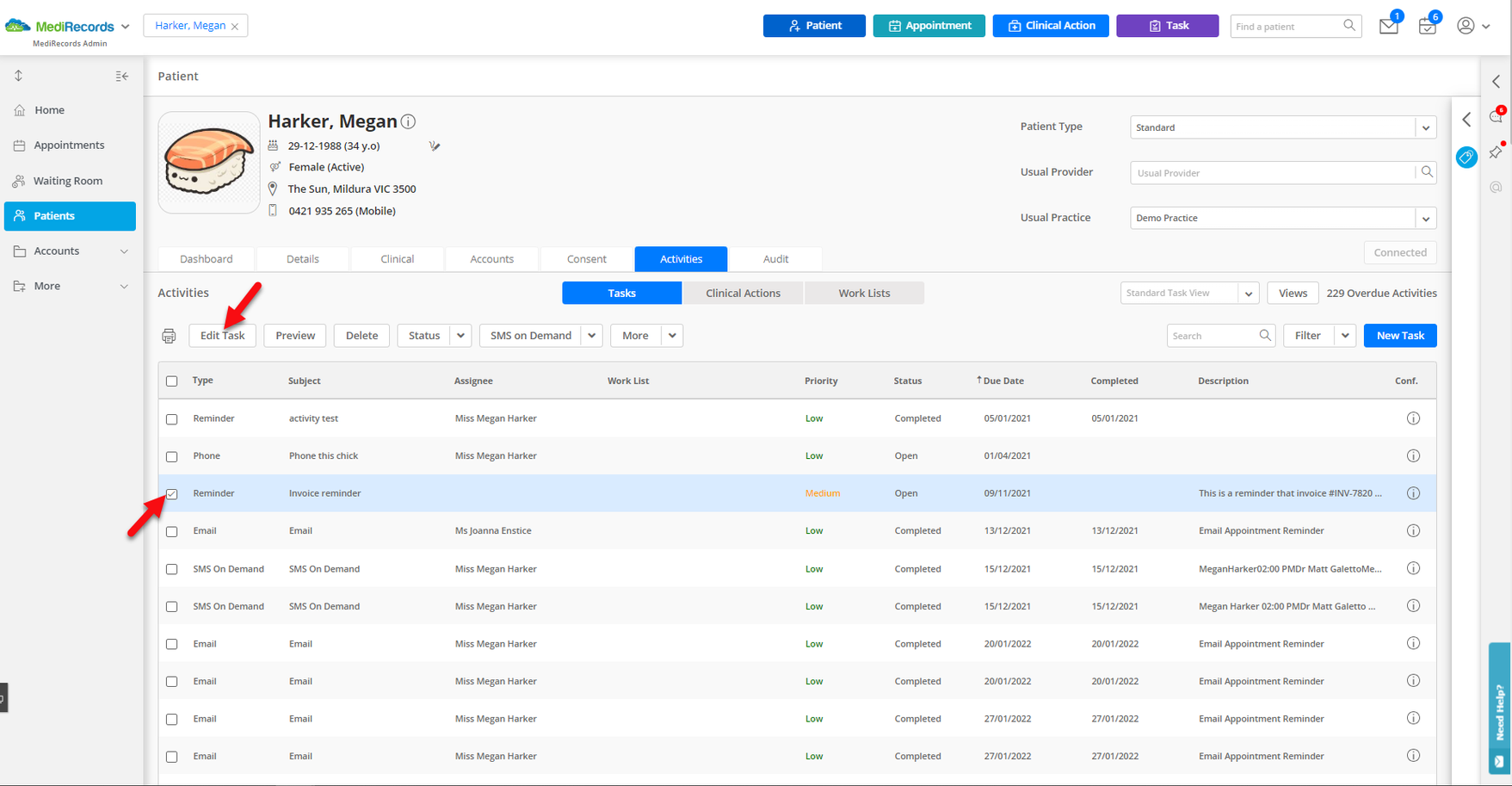This screenshot has height=786, width=1512.
Task: Click the info icon next to Harker, Megan
Action: pos(409,122)
